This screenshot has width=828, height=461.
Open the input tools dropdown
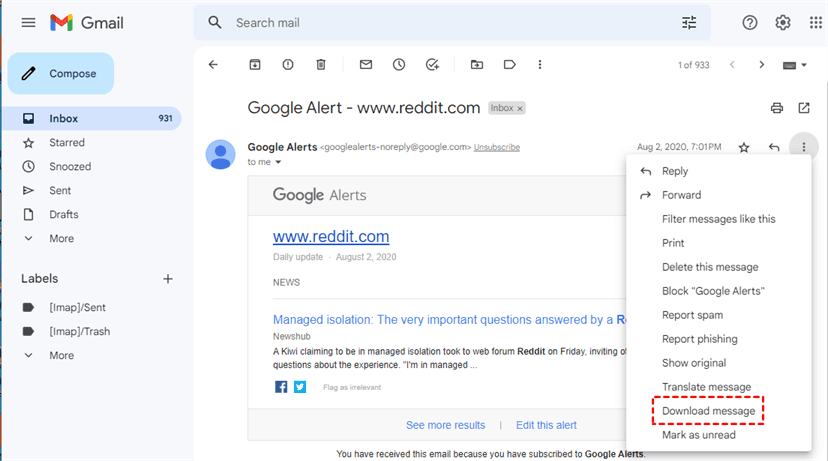[x=793, y=65]
